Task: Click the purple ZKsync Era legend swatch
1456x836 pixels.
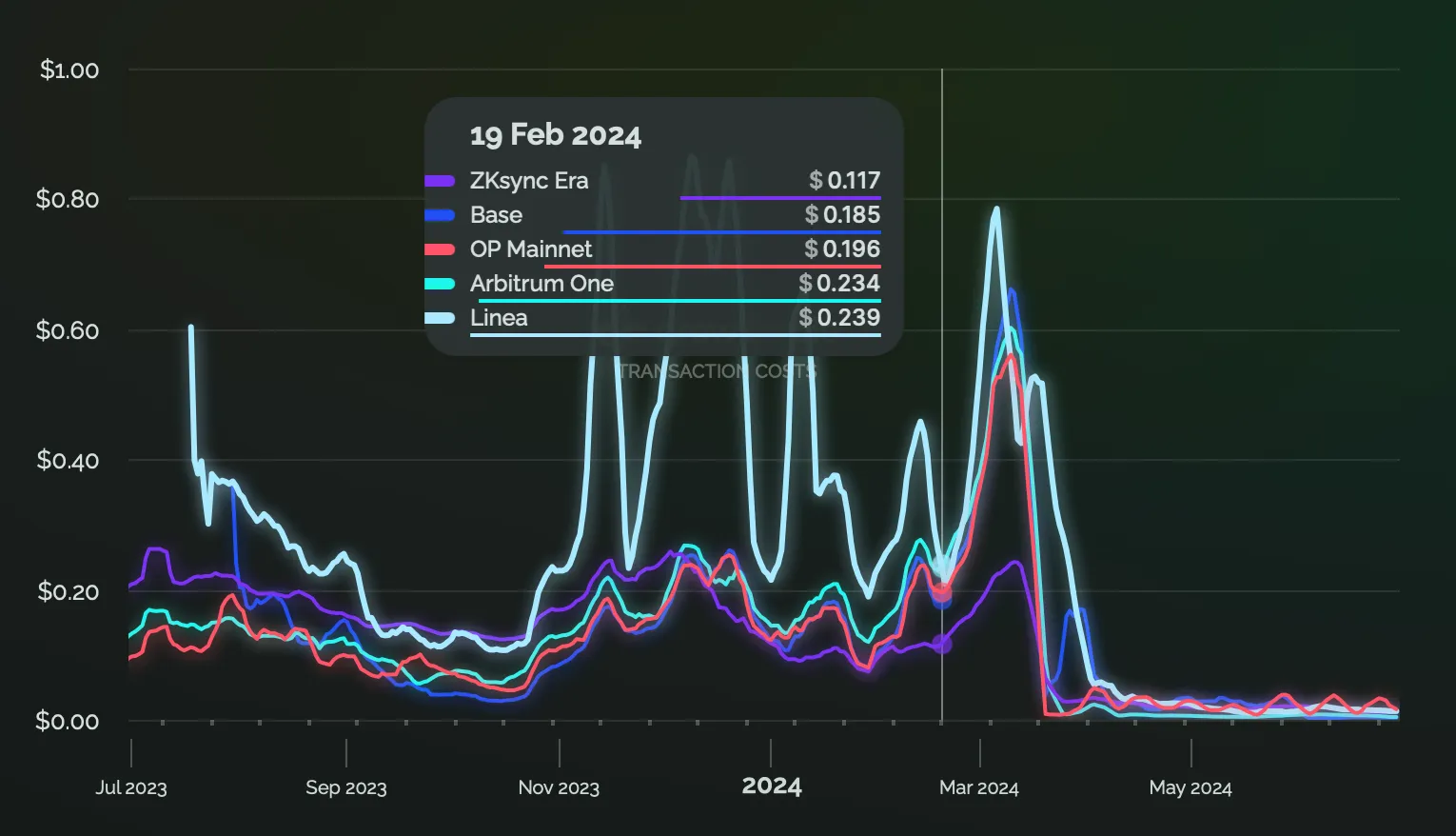Action: pos(440,181)
